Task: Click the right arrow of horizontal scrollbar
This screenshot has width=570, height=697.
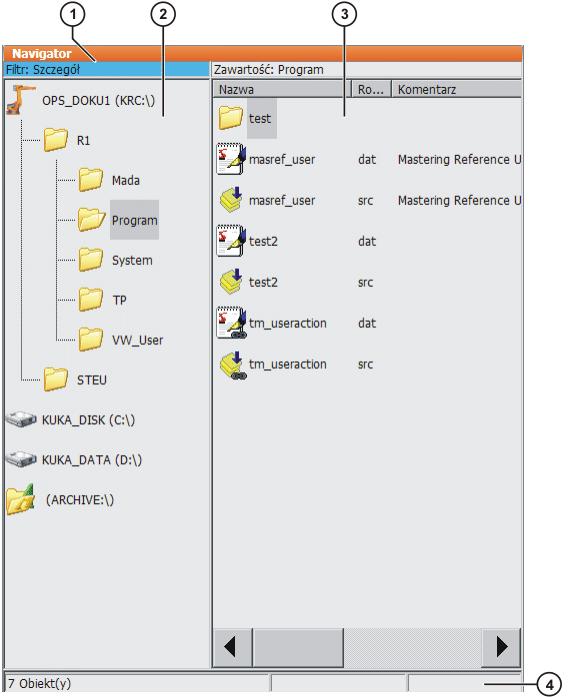Action: [x=502, y=647]
